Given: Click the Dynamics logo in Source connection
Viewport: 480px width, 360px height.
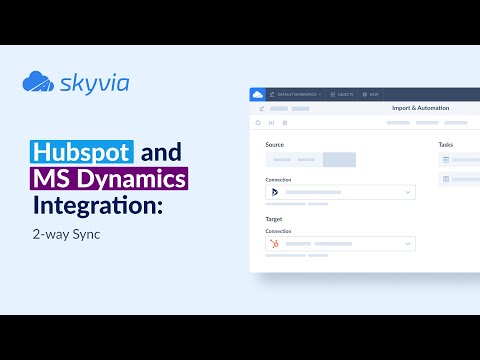Looking at the screenshot, I should (x=275, y=192).
